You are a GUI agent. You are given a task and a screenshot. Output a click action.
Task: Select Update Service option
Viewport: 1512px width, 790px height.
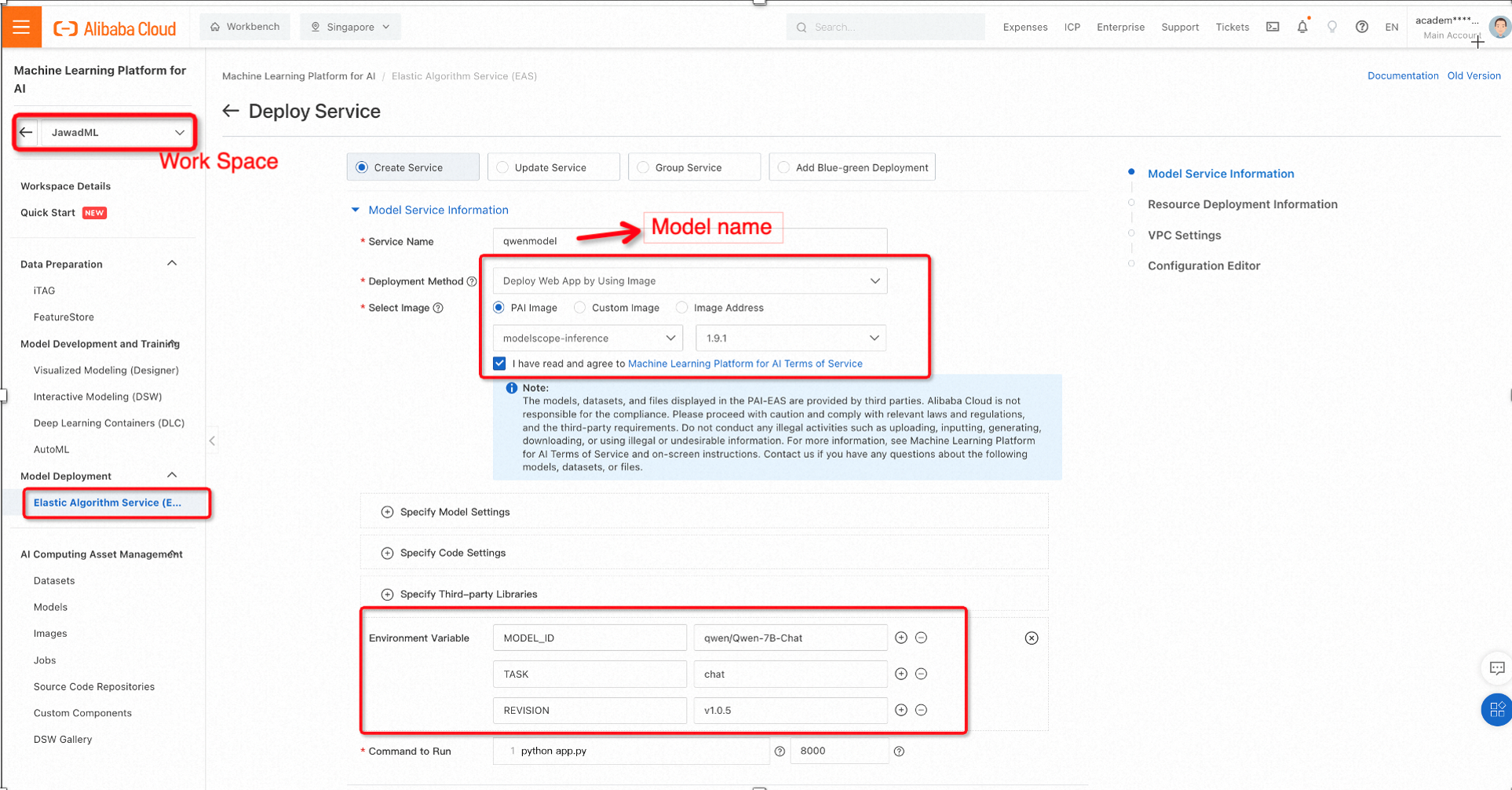click(553, 167)
